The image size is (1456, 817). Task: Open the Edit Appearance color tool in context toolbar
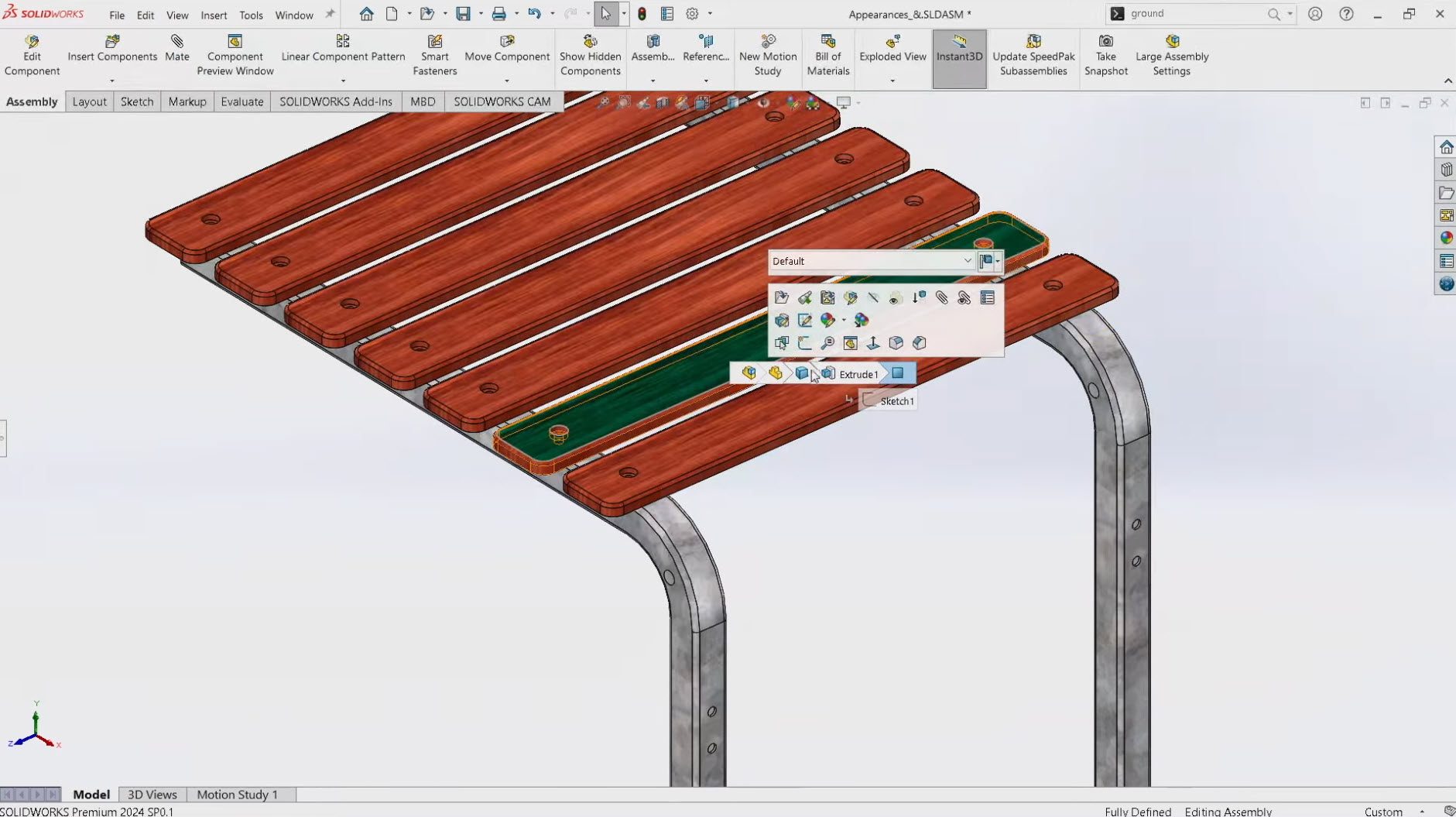click(x=827, y=320)
